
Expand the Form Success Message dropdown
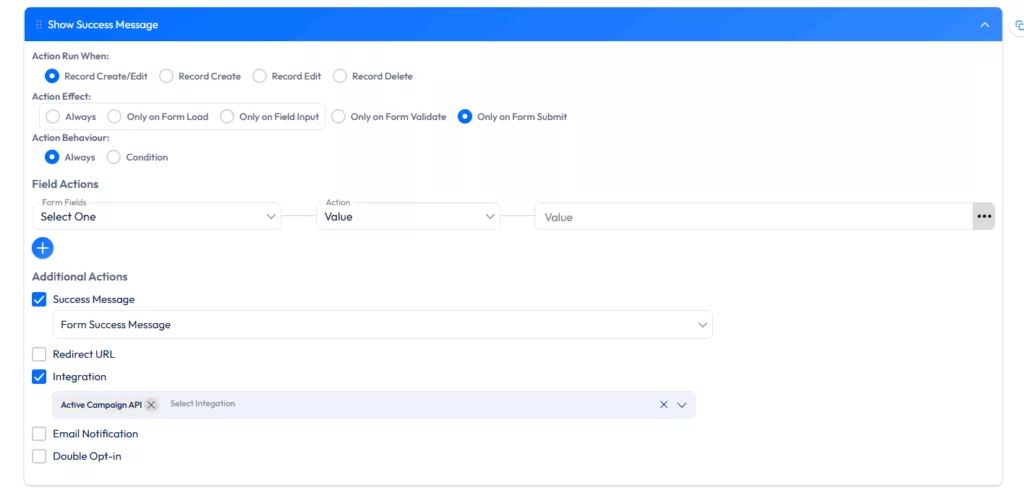382,325
